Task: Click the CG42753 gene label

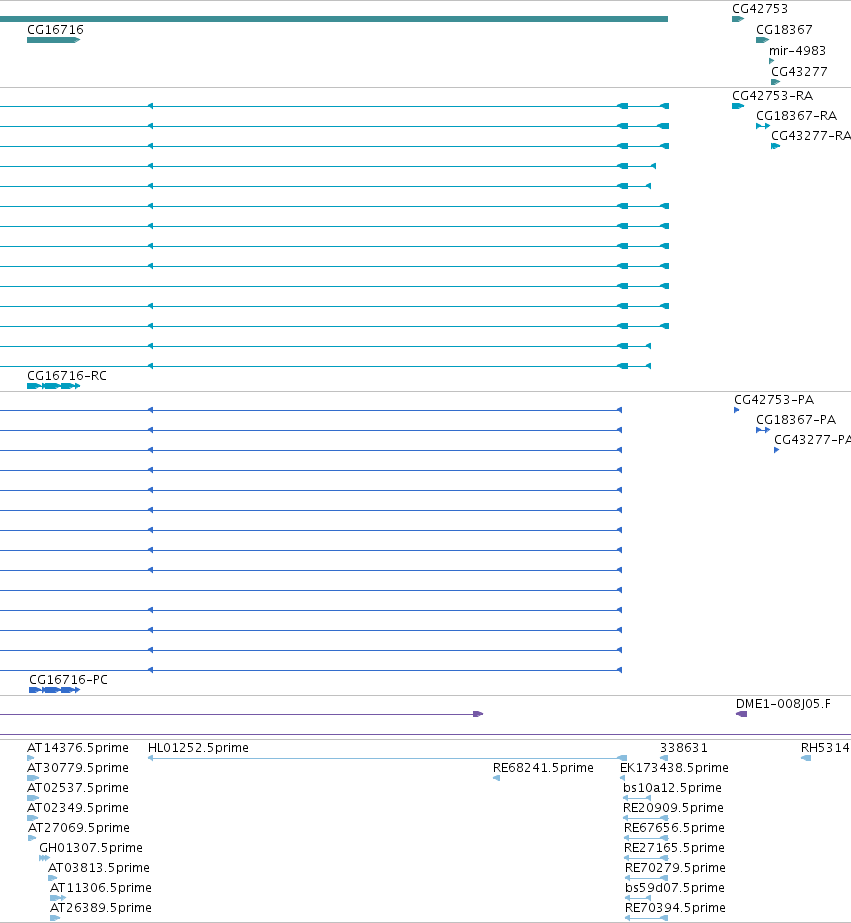Action: pos(760,9)
